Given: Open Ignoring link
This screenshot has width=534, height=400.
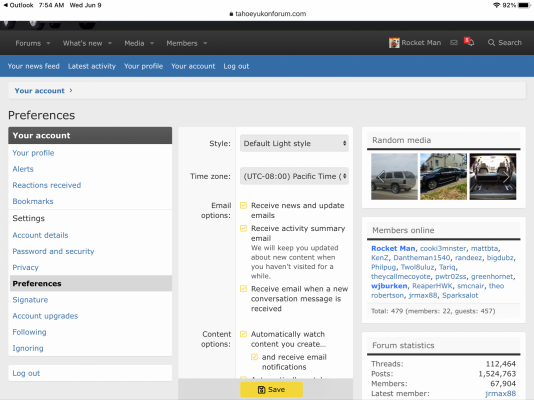Looking at the screenshot, I should (28, 348).
